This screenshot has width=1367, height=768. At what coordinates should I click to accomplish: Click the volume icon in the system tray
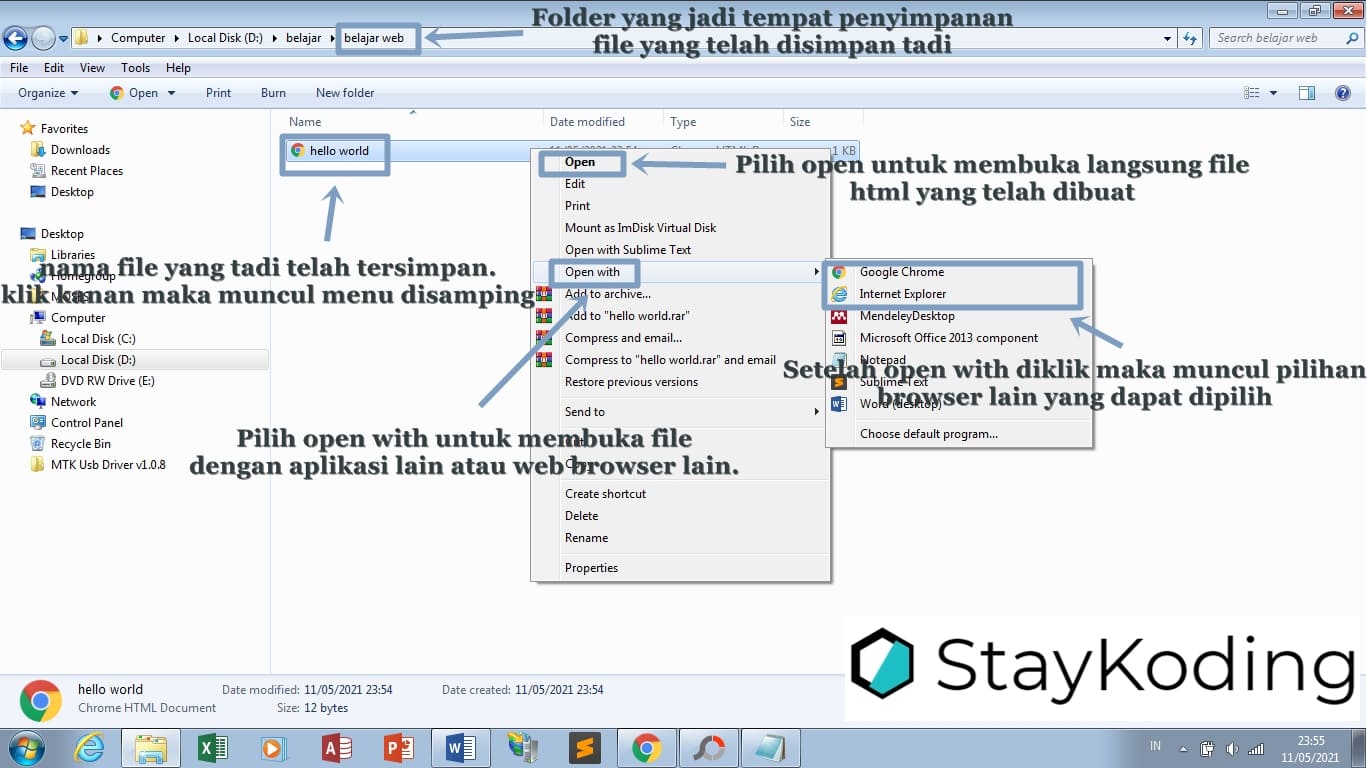[1232, 747]
